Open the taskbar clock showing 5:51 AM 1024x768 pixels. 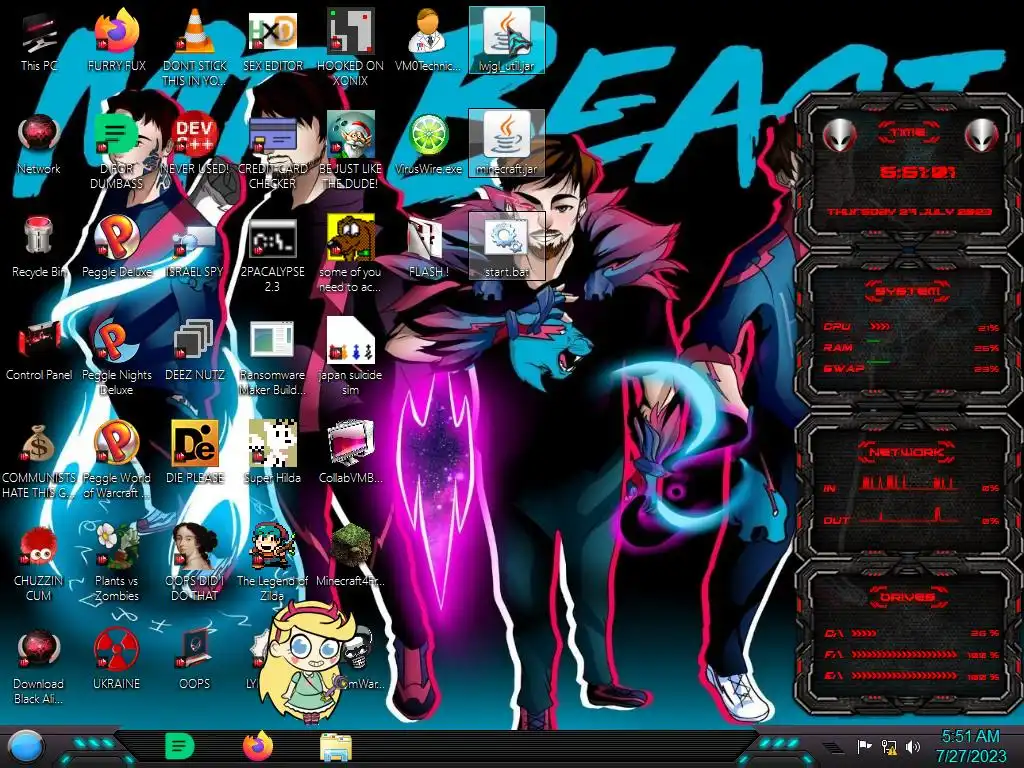tap(971, 746)
